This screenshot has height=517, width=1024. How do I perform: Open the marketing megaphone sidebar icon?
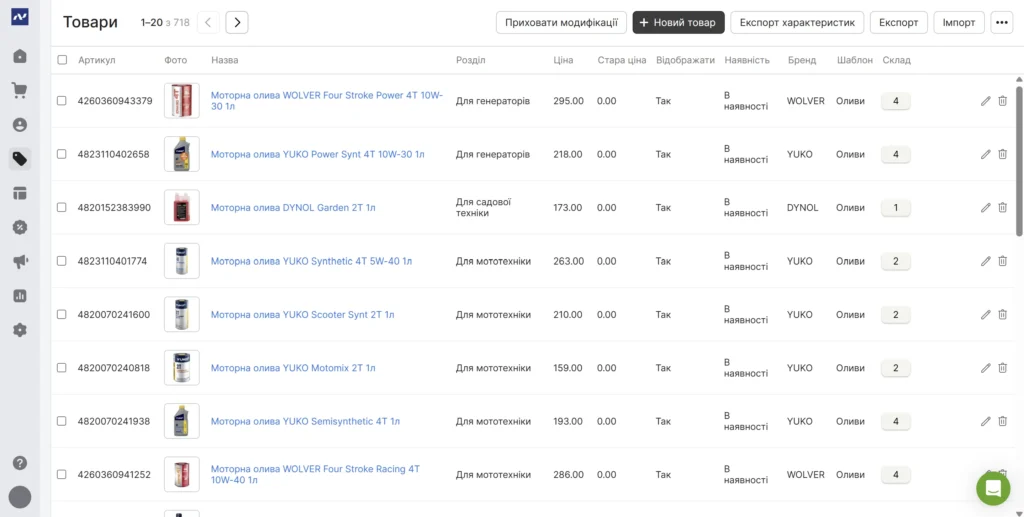click(20, 261)
